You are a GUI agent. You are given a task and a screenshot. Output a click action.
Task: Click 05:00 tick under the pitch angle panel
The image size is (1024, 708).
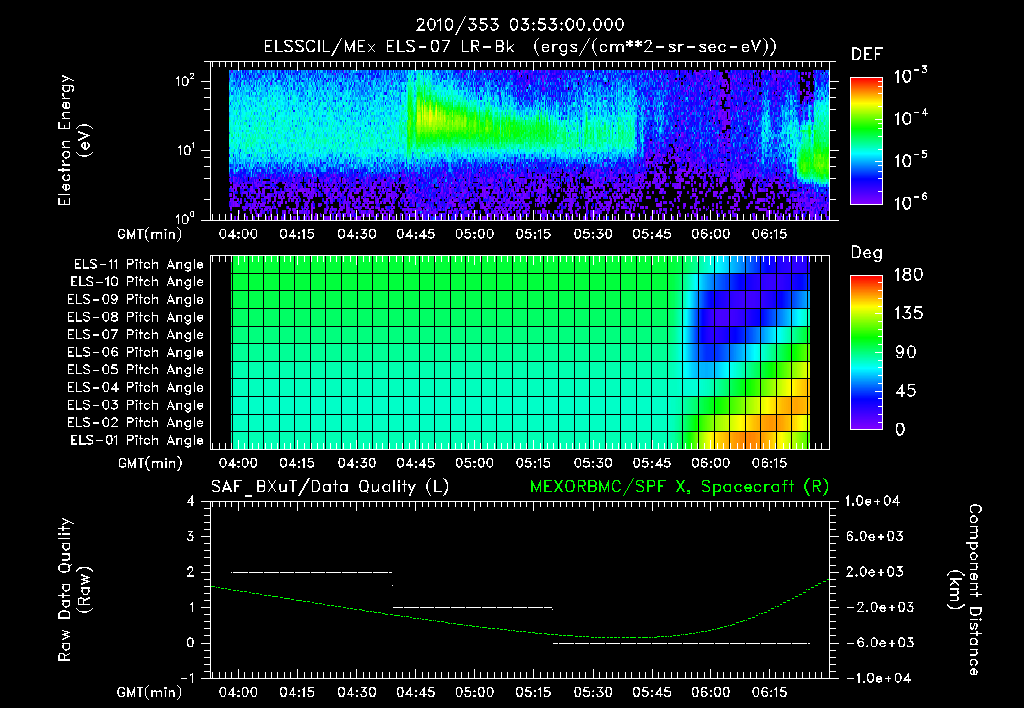coord(475,463)
